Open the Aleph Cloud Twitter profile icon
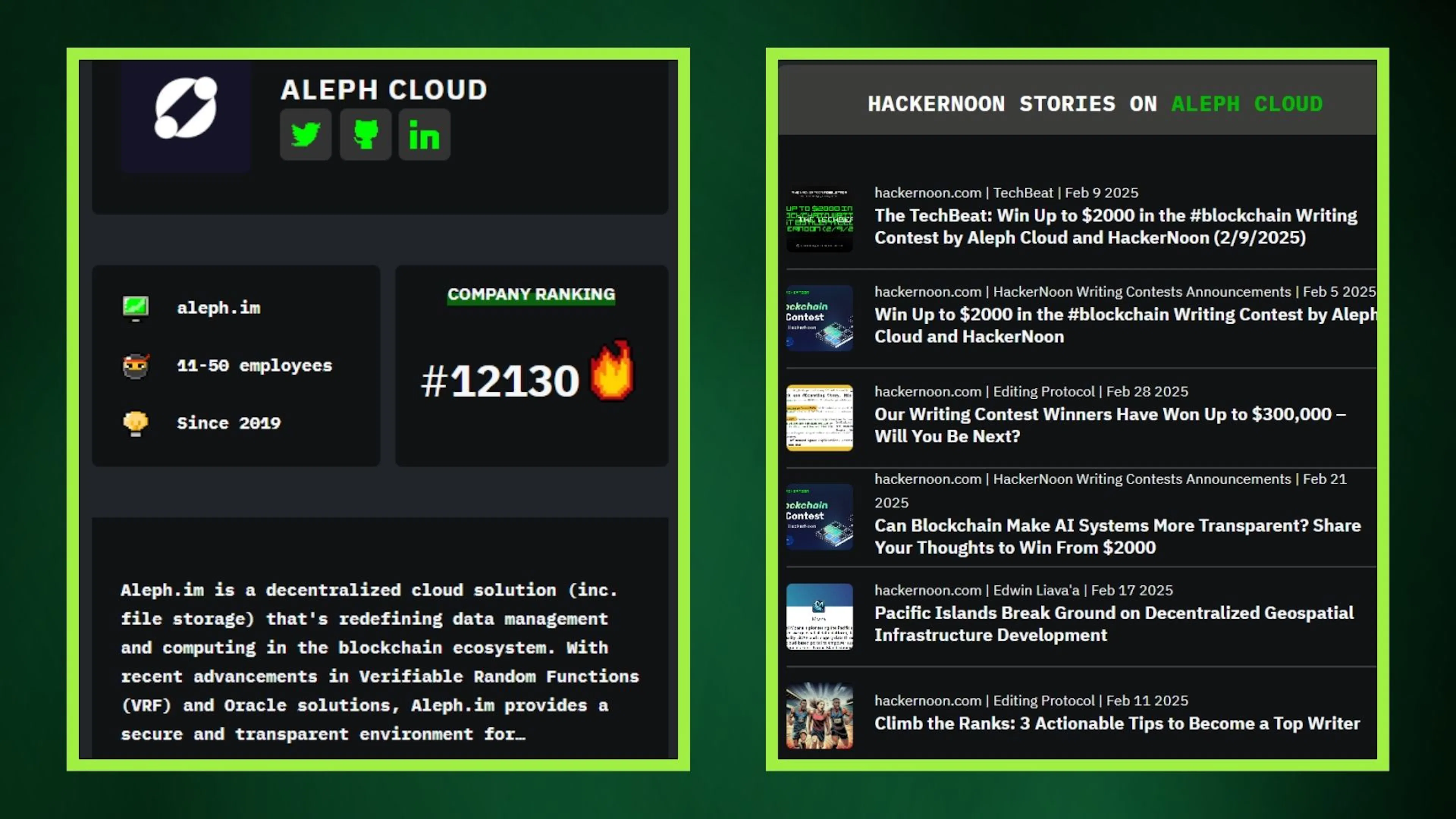Screen dimensions: 1456x819 (305, 135)
